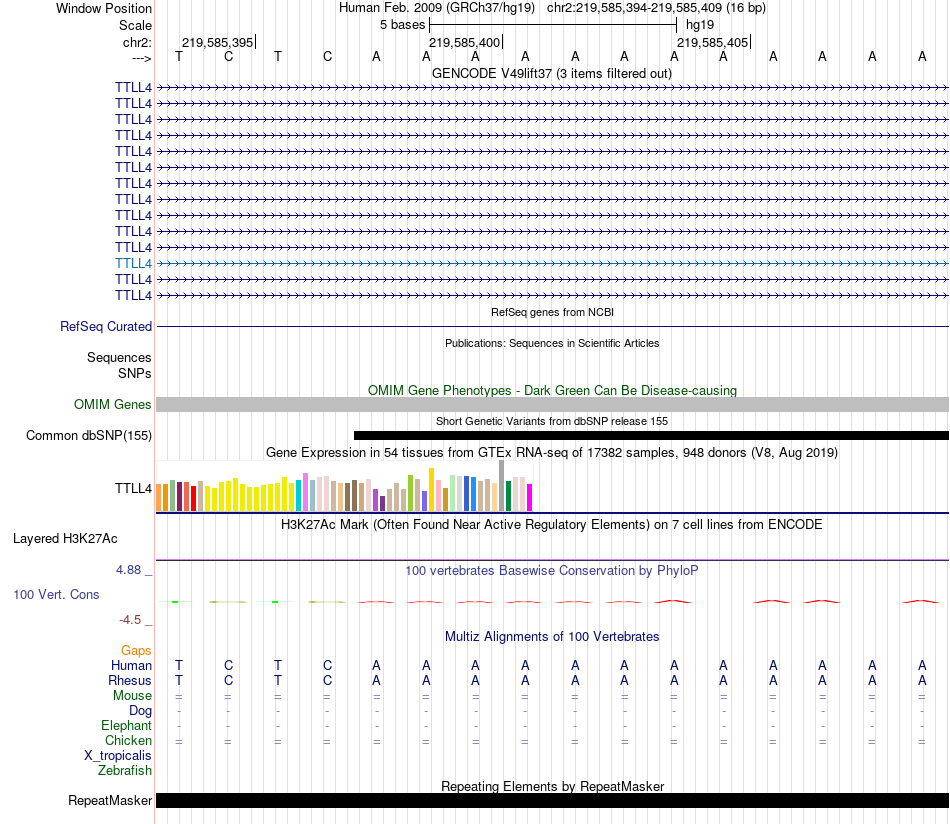
Task: Click the '--->' sequence direction label
Action: 141,58
